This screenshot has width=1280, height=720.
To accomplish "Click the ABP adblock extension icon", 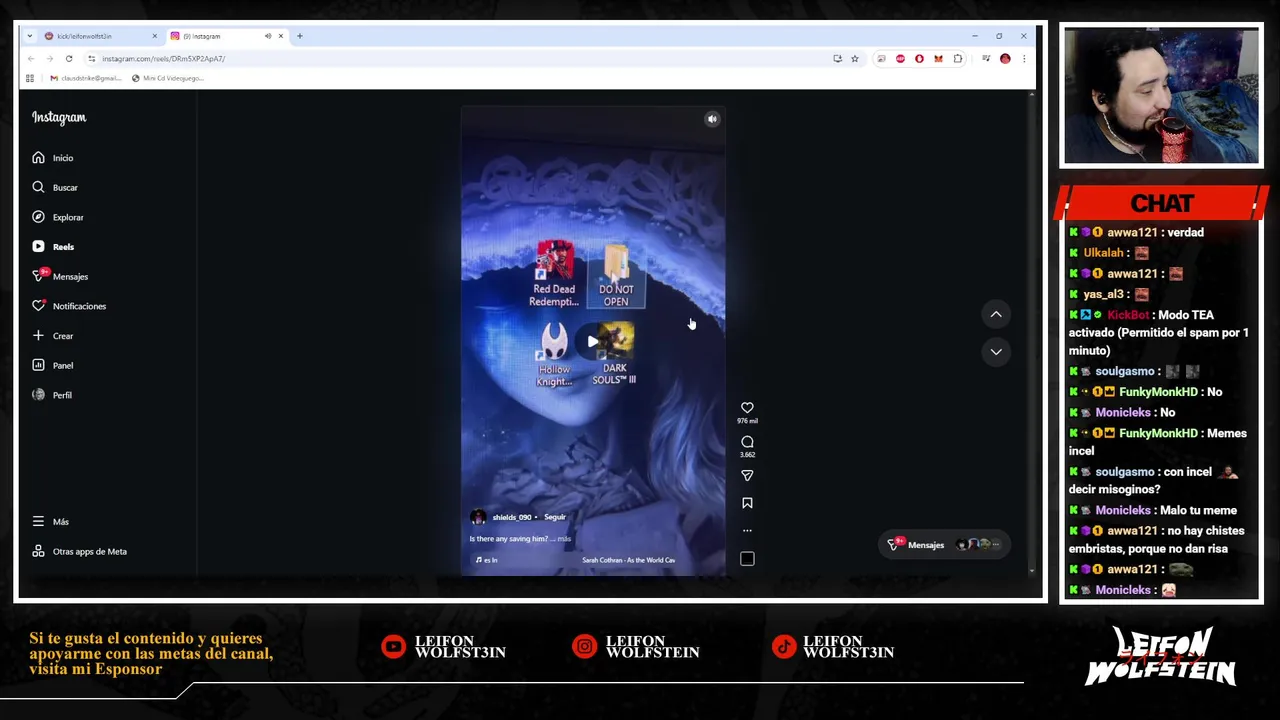I will tap(900, 59).
